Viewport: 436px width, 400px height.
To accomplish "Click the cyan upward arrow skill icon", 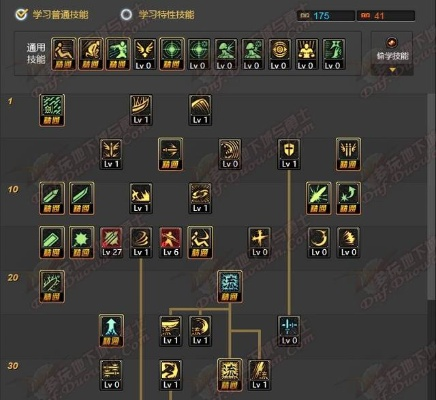I will coord(111,330).
